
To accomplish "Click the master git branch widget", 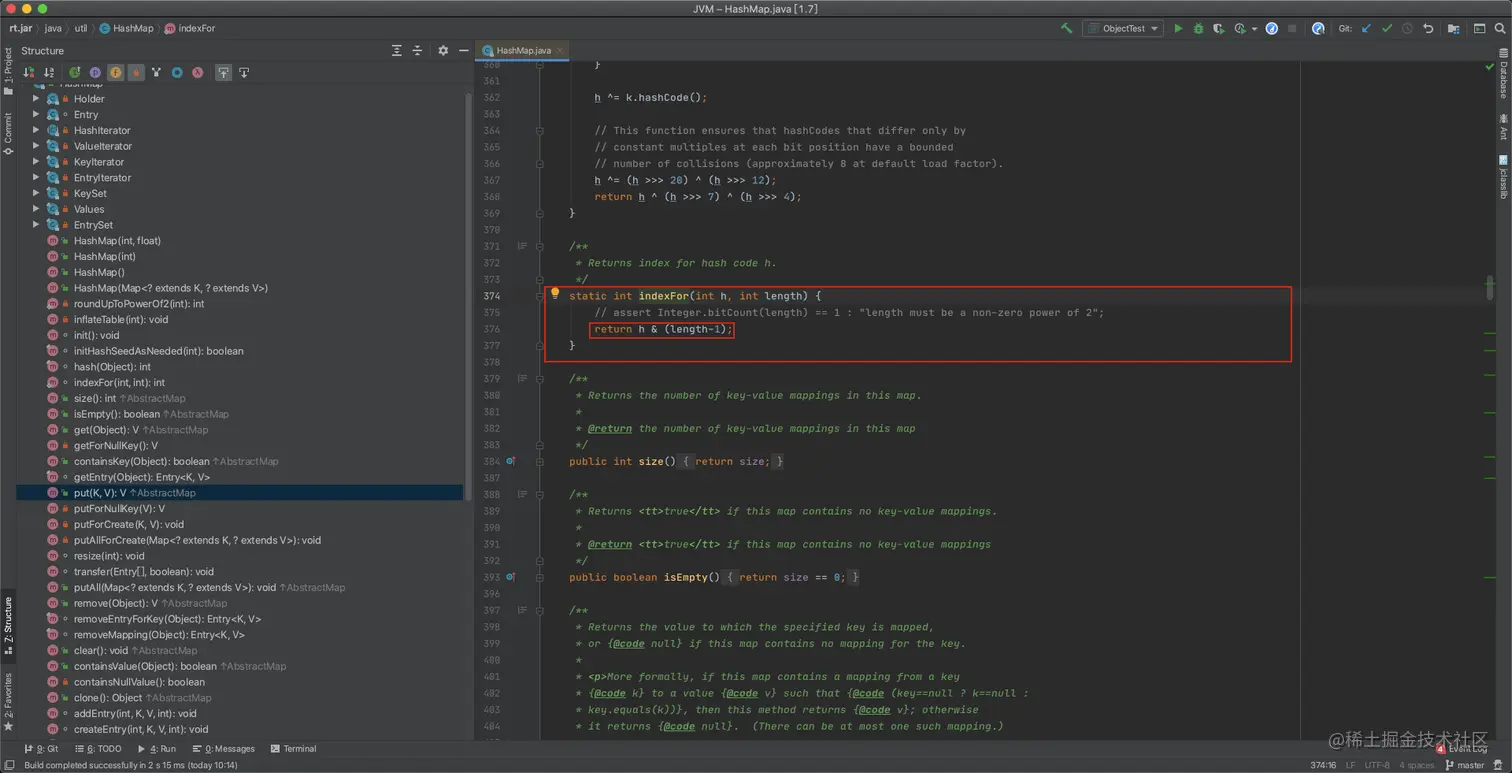I will coord(1464,765).
